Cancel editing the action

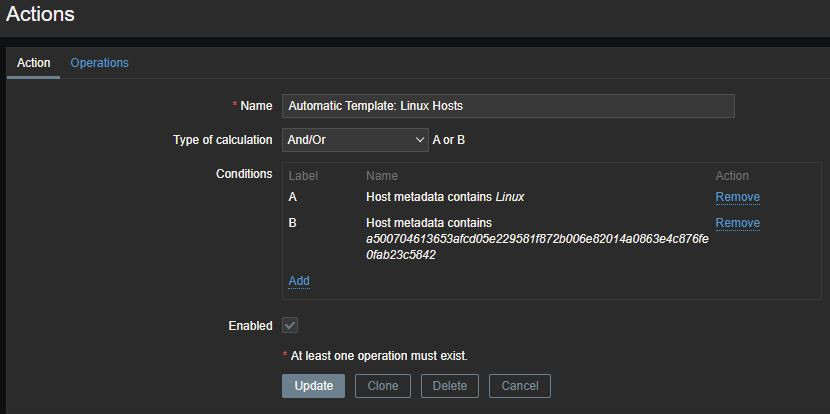[x=520, y=386]
